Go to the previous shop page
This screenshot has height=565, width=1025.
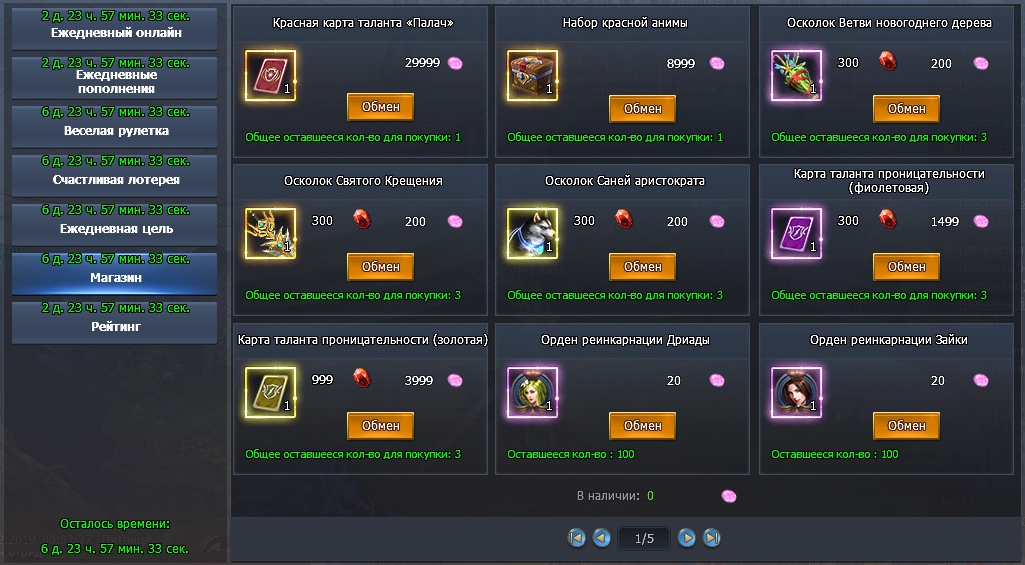pos(601,538)
